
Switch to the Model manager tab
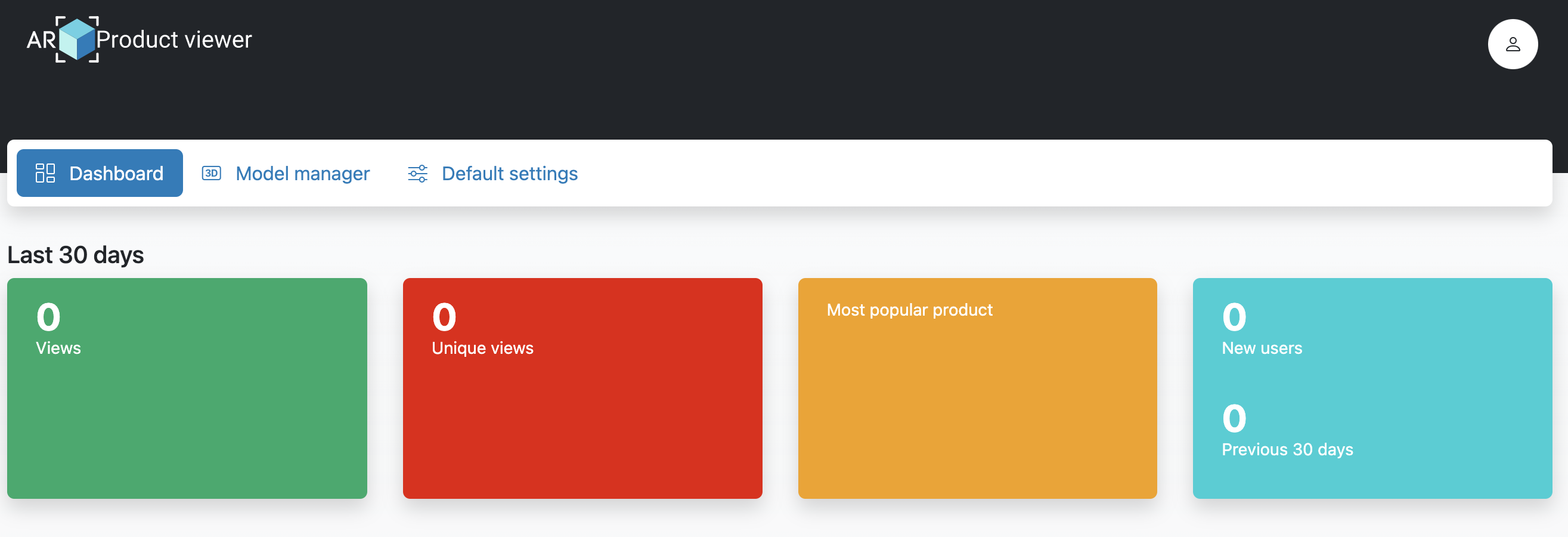click(x=302, y=174)
